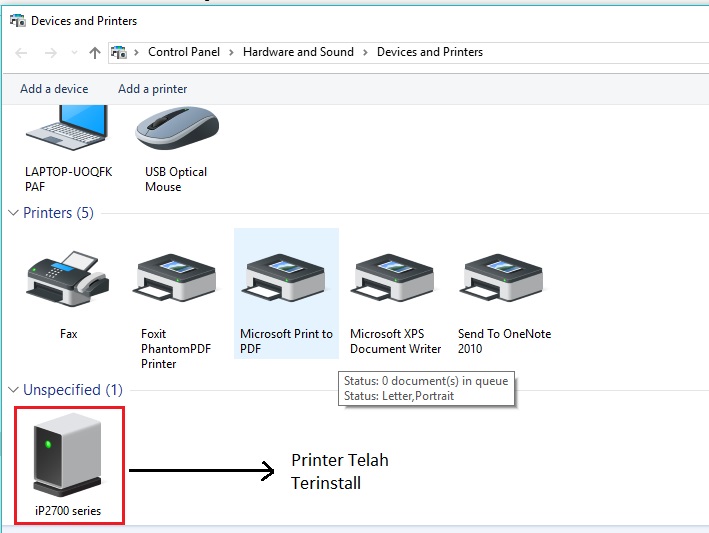Screen dimensions: 709x533
Task: Select the USB Optical Mouse icon
Action: [177, 128]
